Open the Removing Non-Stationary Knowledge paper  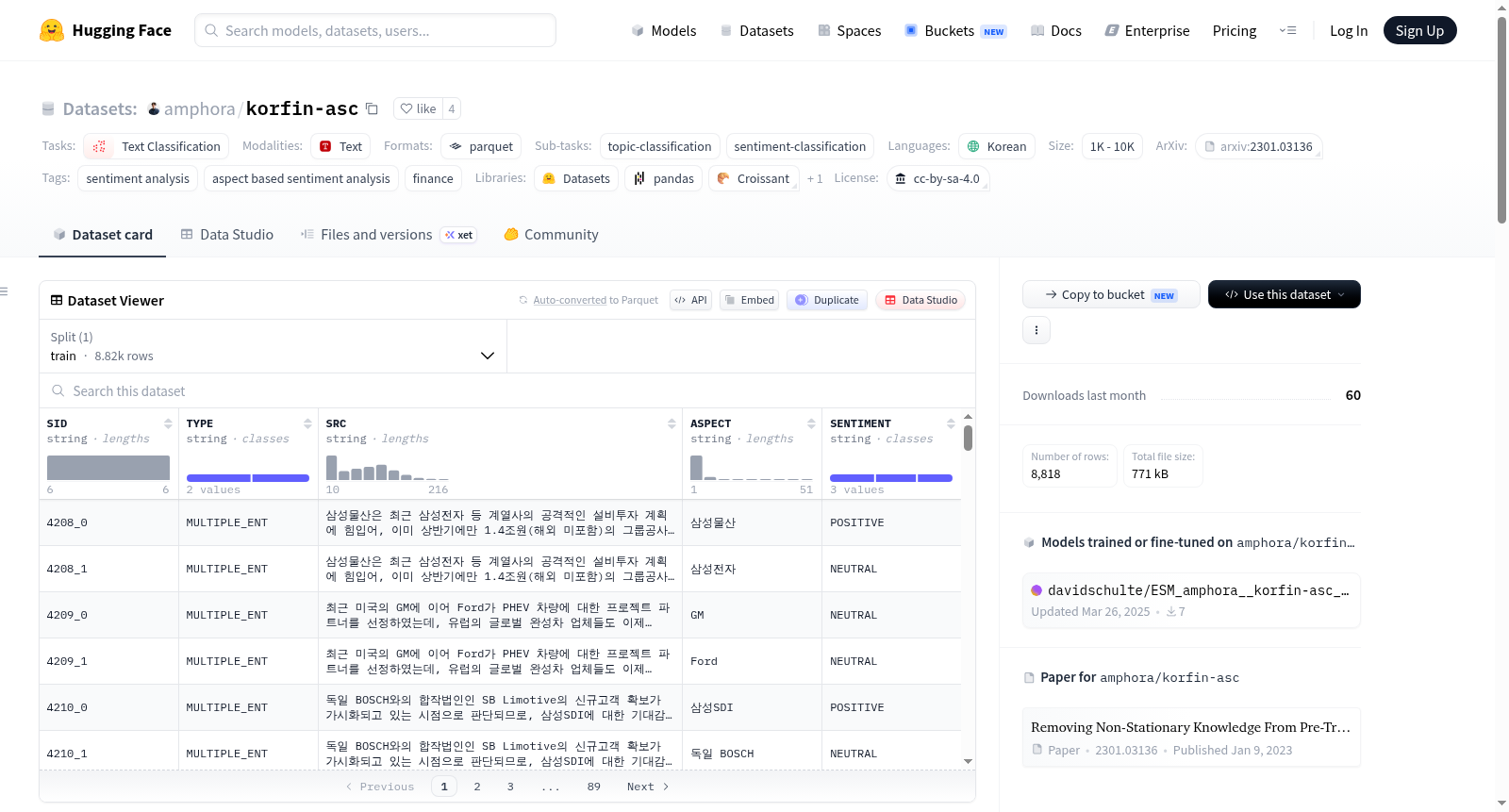point(1191,737)
